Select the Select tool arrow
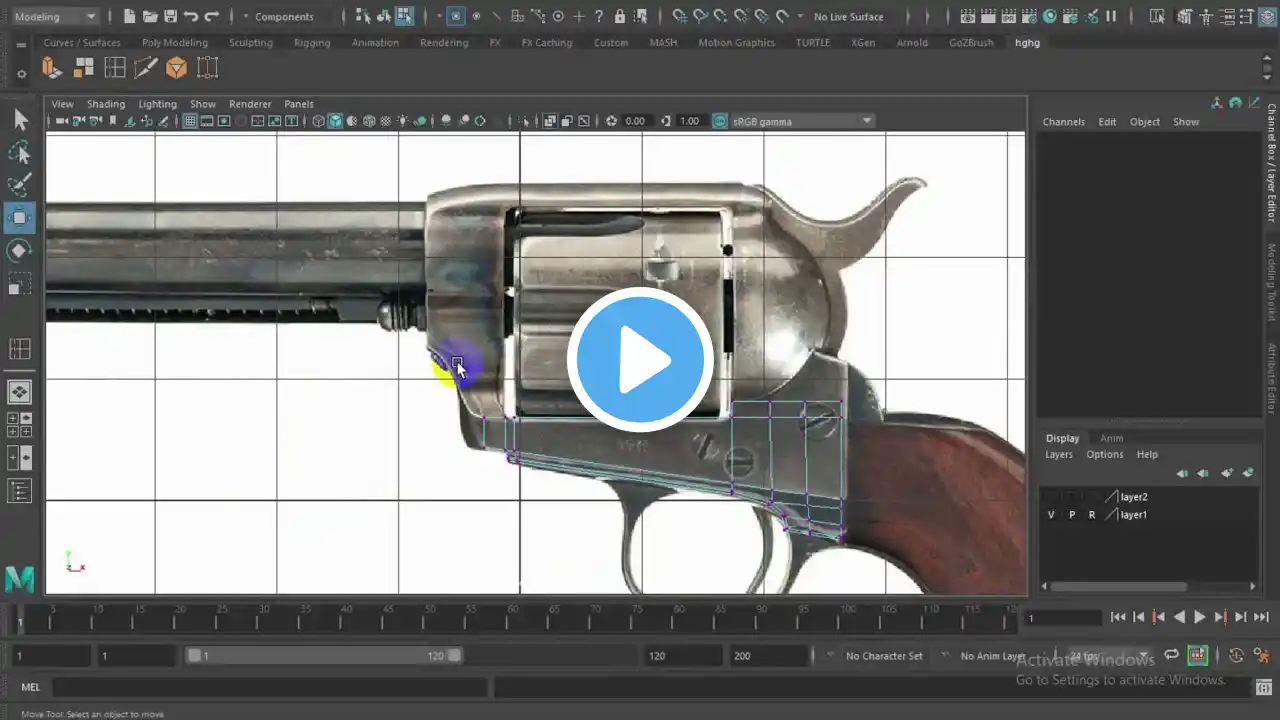Image resolution: width=1280 pixels, height=720 pixels. pyautogui.click(x=20, y=120)
